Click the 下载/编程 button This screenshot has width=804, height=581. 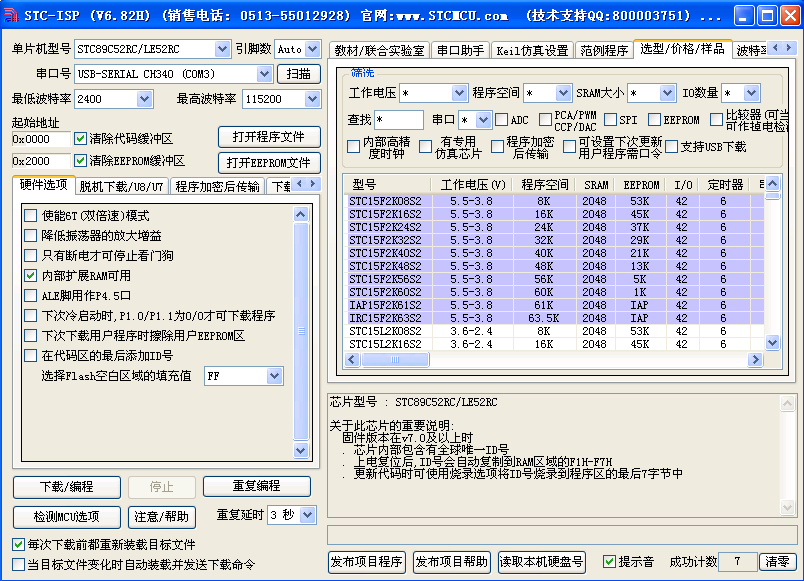66,486
